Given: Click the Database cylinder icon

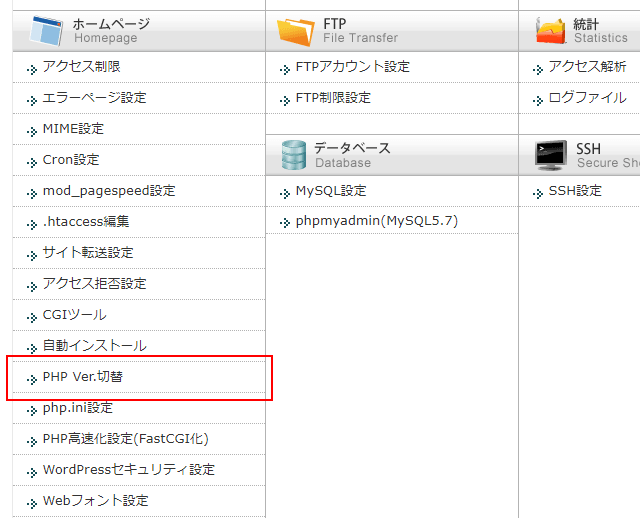Looking at the screenshot, I should [294, 155].
